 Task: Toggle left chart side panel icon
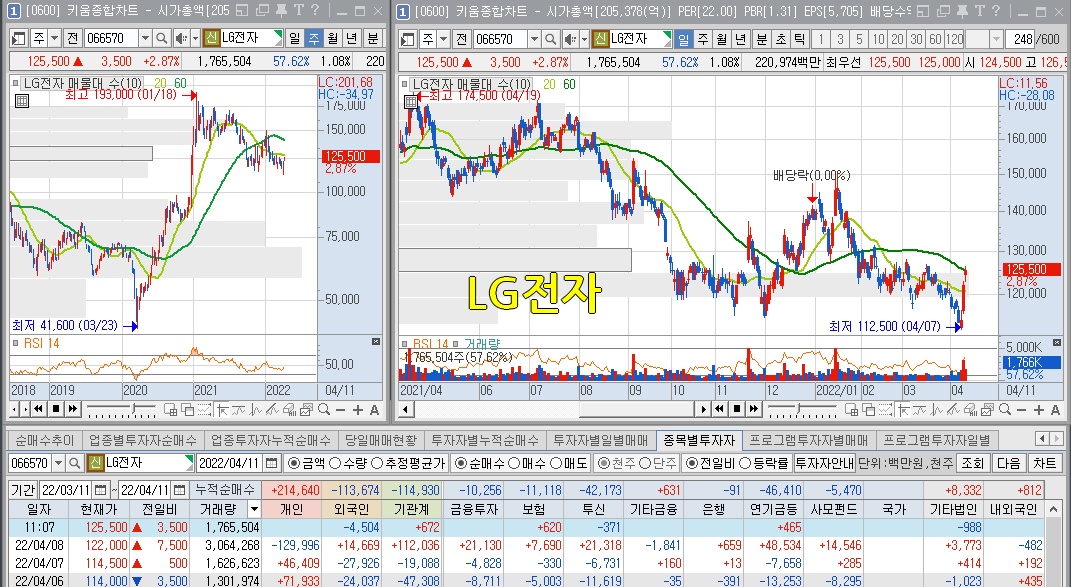coord(18,38)
